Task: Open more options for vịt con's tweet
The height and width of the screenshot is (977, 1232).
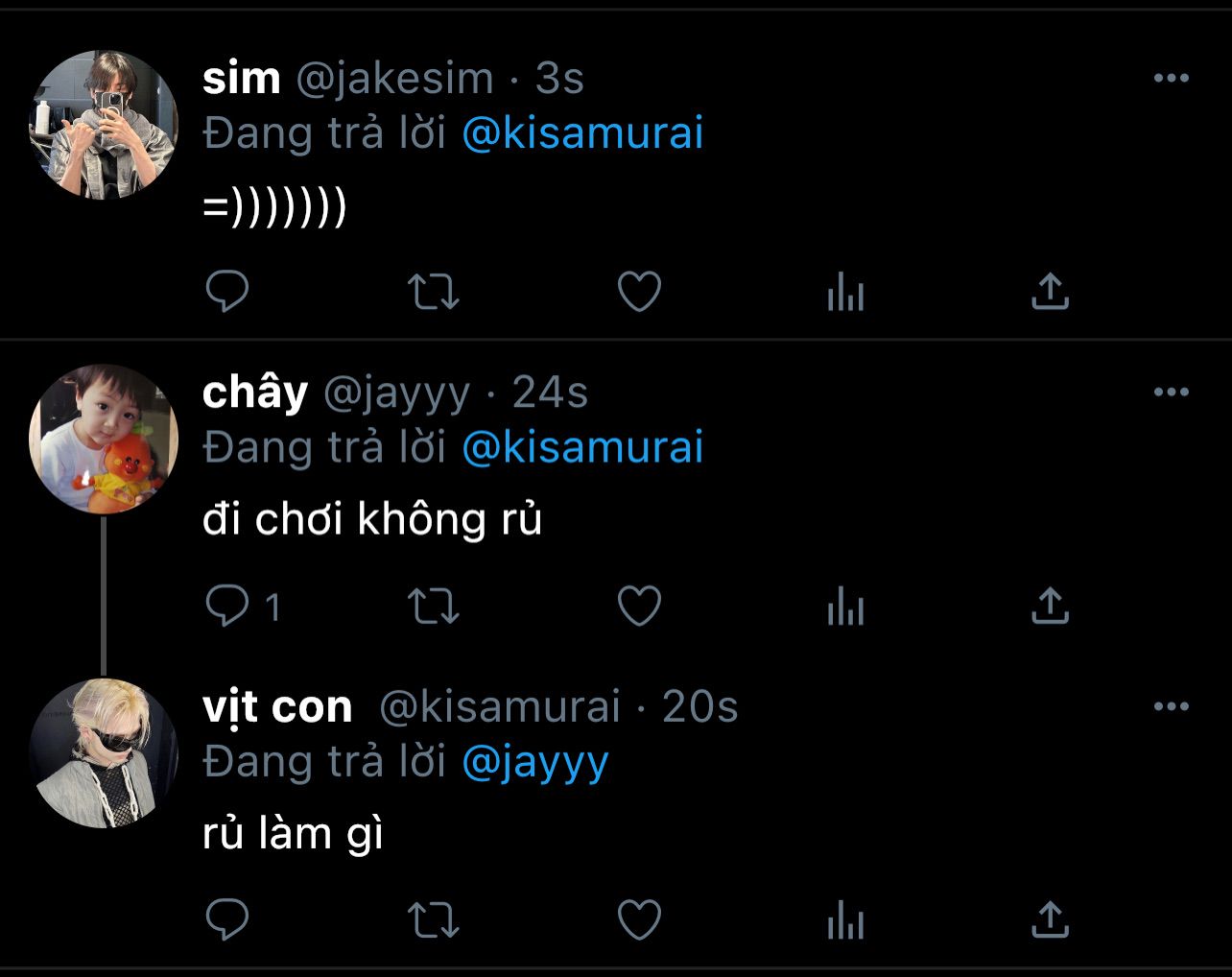Action: (1171, 706)
